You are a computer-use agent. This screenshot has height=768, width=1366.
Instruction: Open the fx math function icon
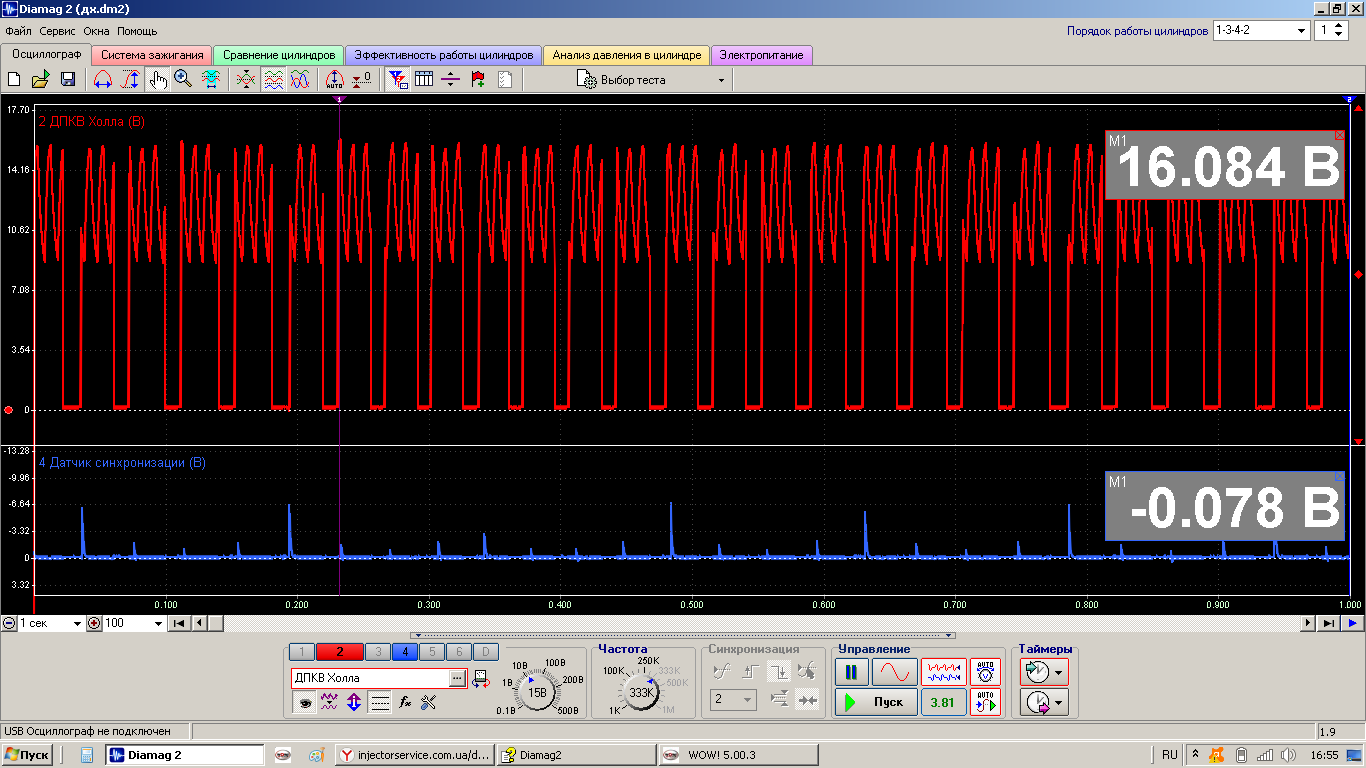(405, 703)
